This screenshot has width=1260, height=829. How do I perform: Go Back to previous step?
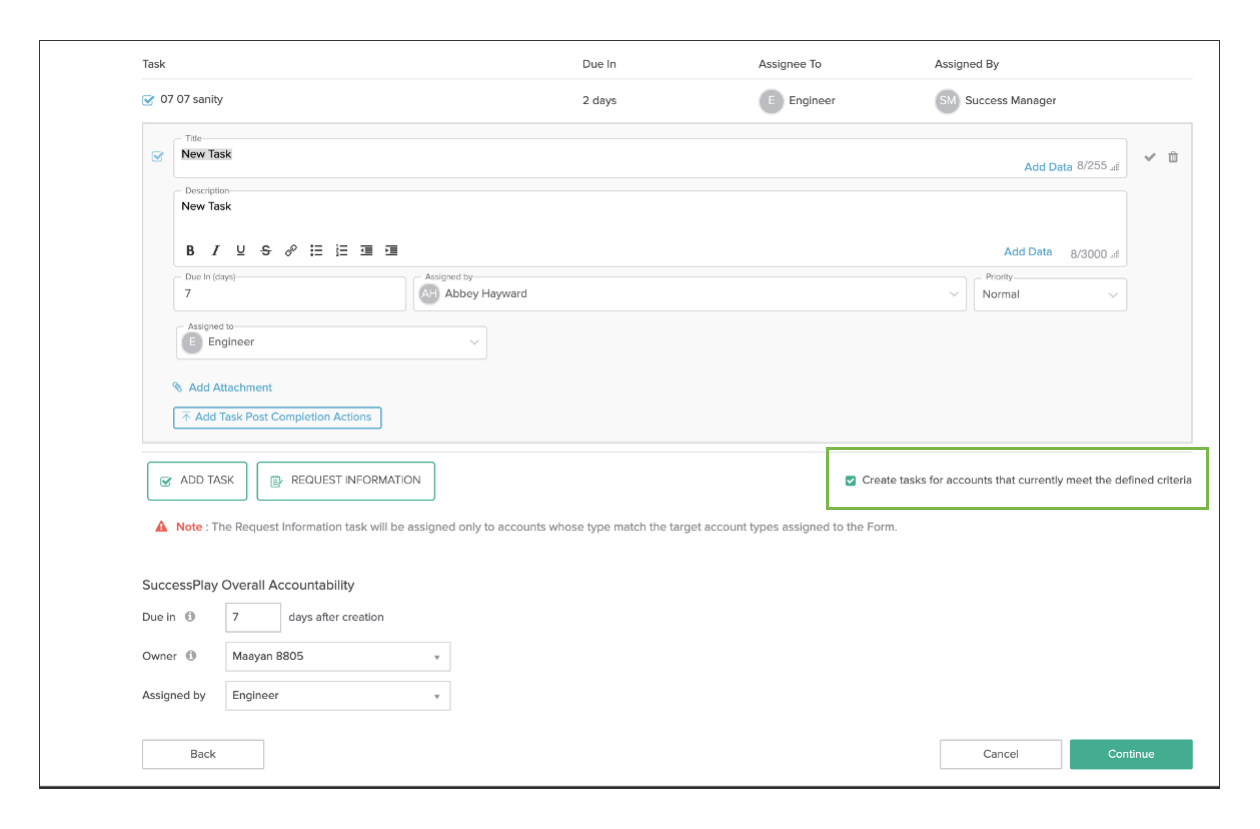203,754
